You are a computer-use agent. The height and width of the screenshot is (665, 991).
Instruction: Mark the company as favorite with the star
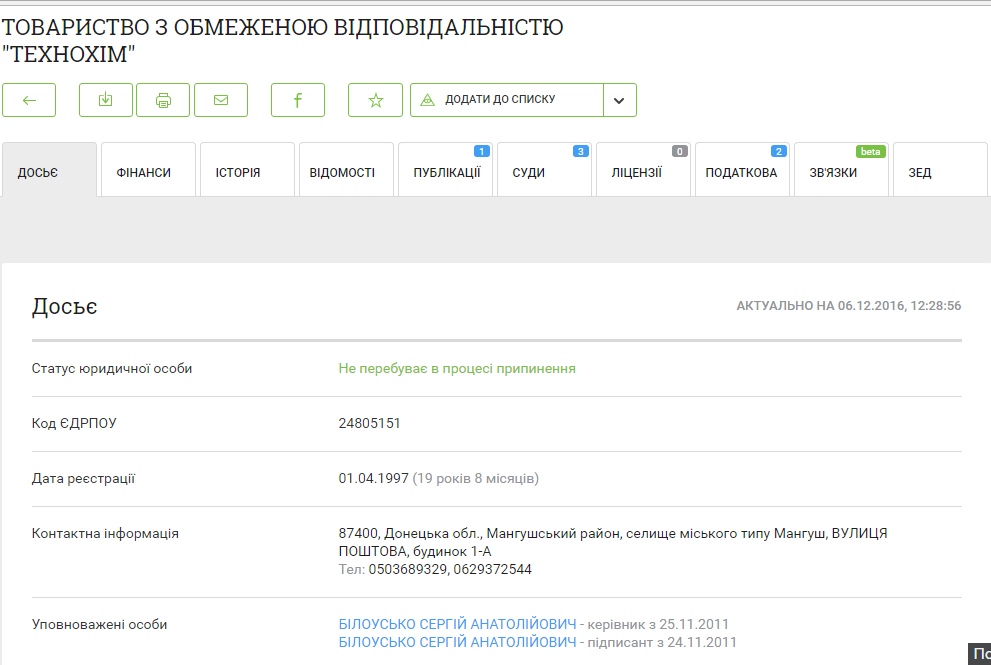click(375, 100)
